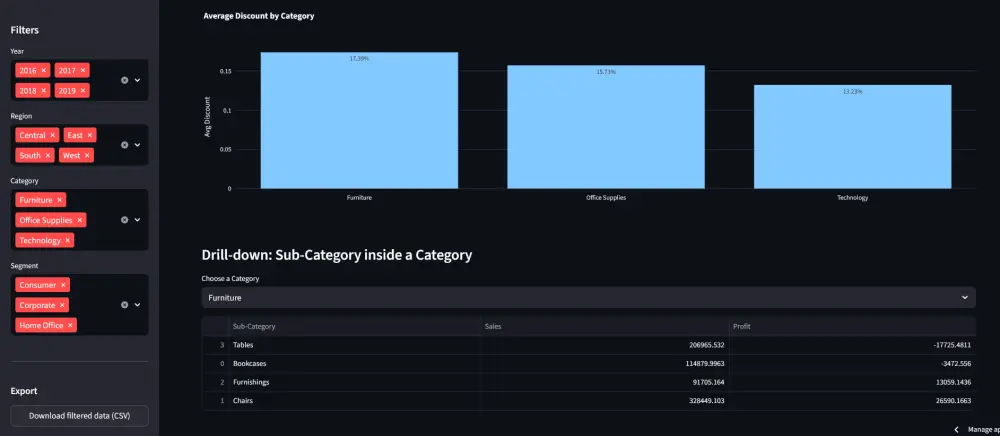The width and height of the screenshot is (1000, 436).
Task: Sort table by Profit column header
Action: 853,326
